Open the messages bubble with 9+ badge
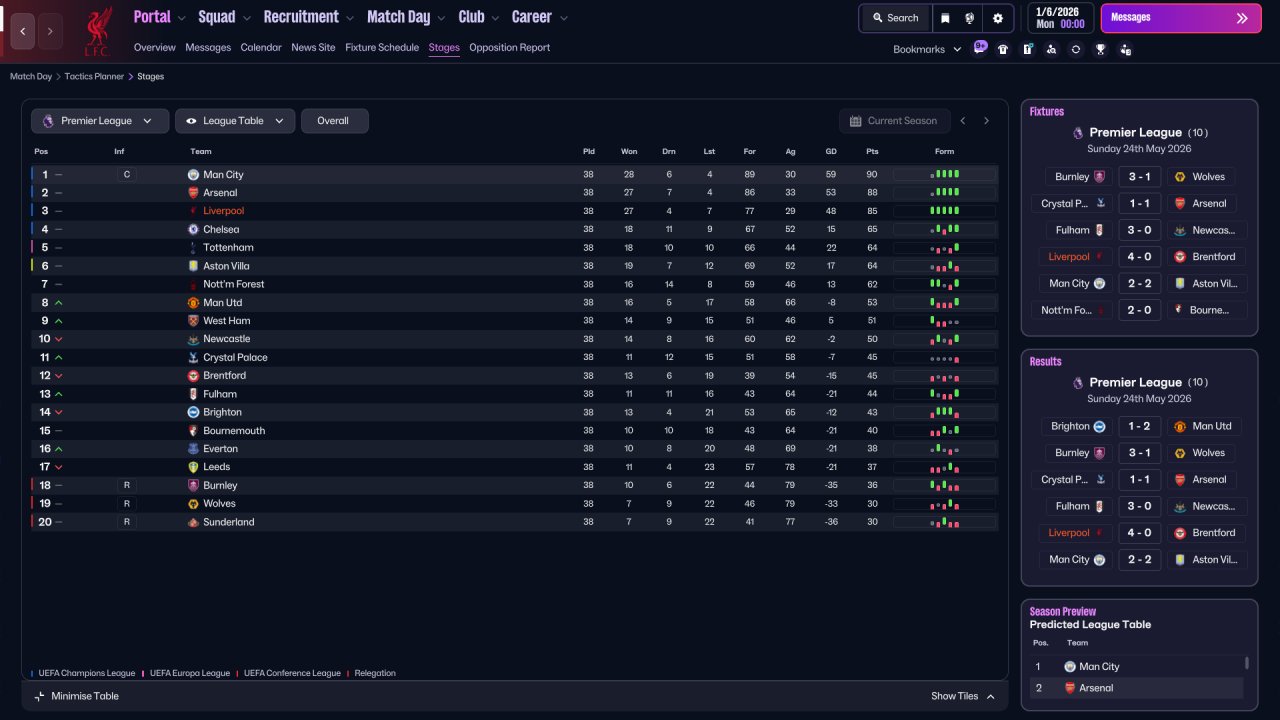The width and height of the screenshot is (1280, 720). pyautogui.click(x=979, y=48)
